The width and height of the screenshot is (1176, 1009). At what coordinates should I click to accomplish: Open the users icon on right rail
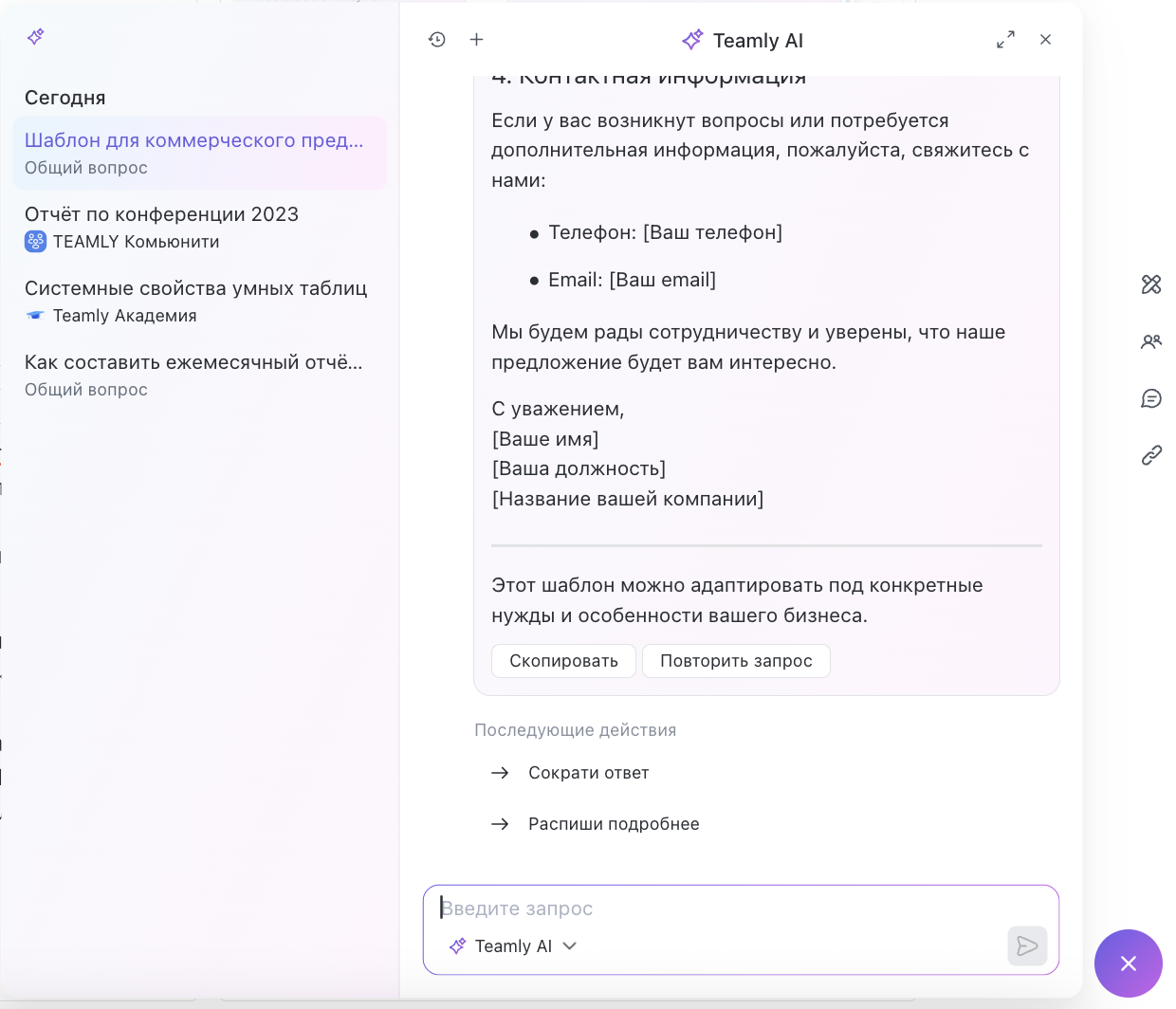[1151, 341]
